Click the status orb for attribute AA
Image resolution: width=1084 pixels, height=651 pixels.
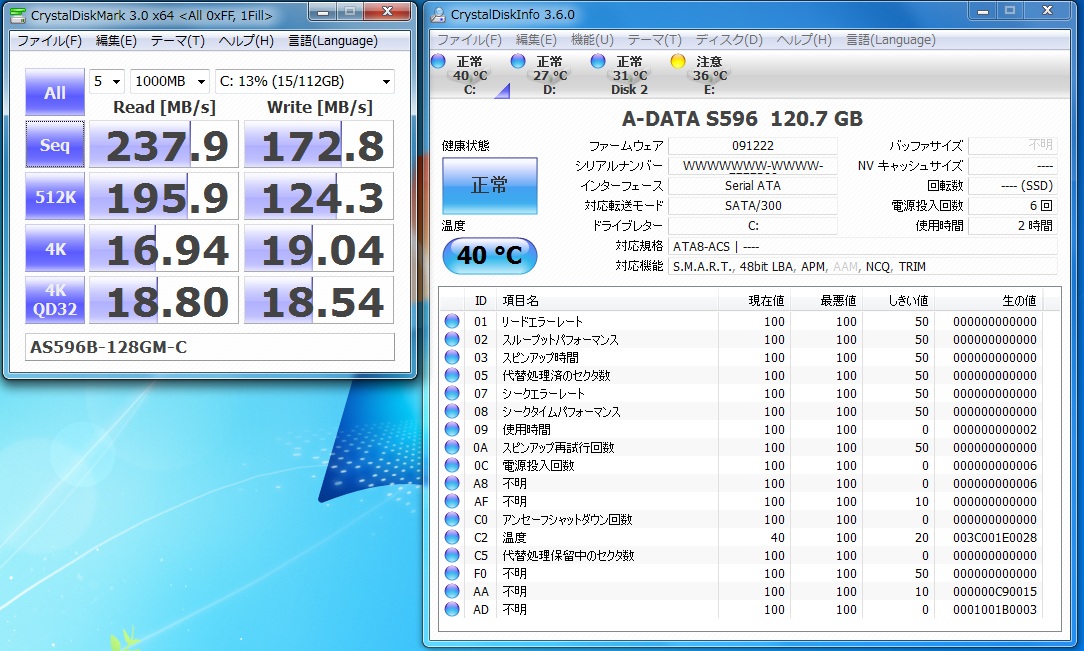tap(452, 590)
